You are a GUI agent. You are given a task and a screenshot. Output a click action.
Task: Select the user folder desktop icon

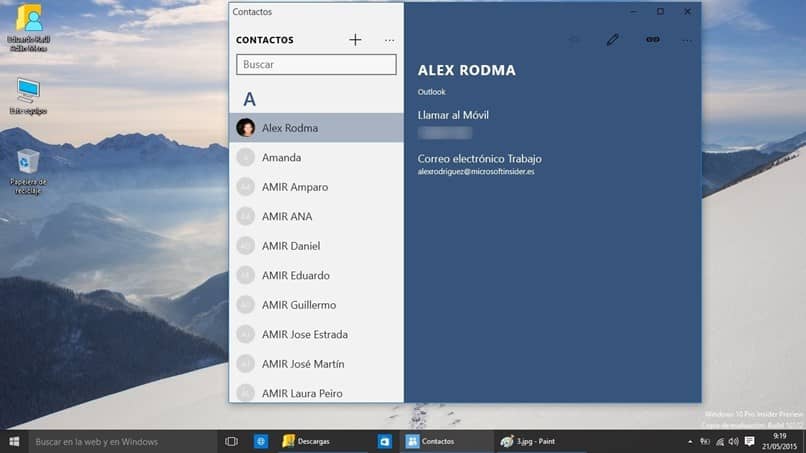(x=29, y=27)
